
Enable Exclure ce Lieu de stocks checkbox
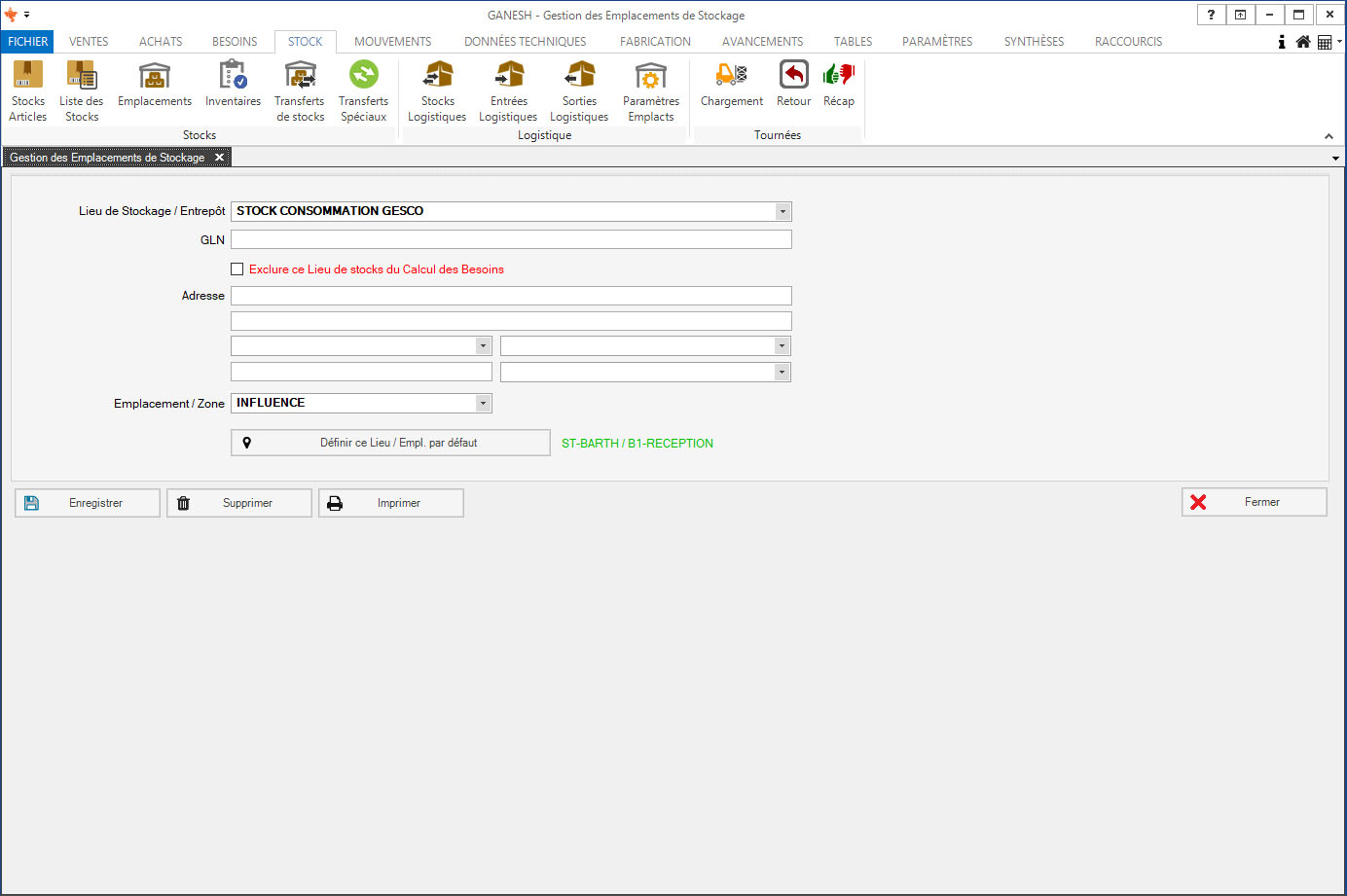pos(237,269)
